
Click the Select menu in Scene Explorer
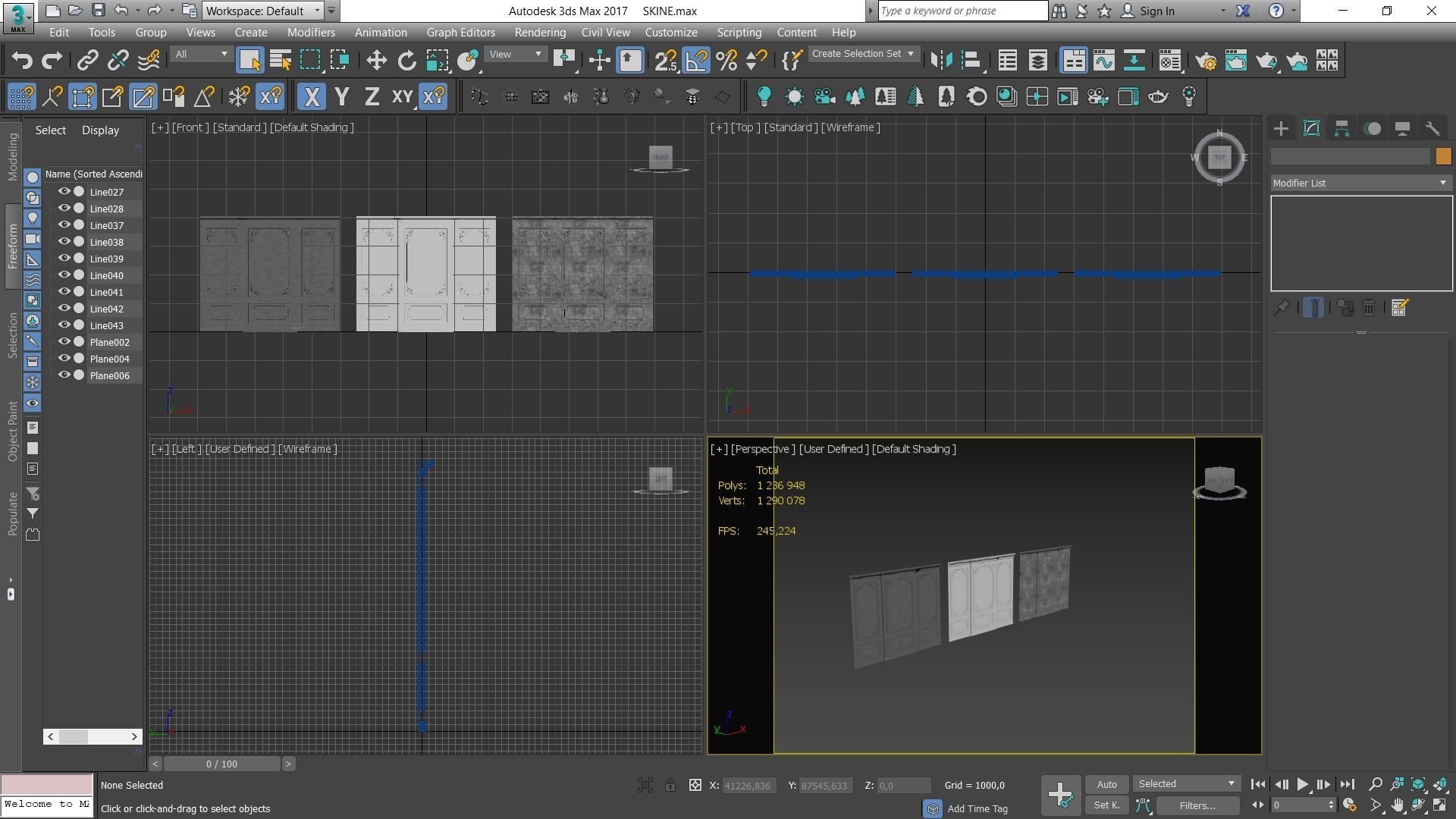[51, 130]
